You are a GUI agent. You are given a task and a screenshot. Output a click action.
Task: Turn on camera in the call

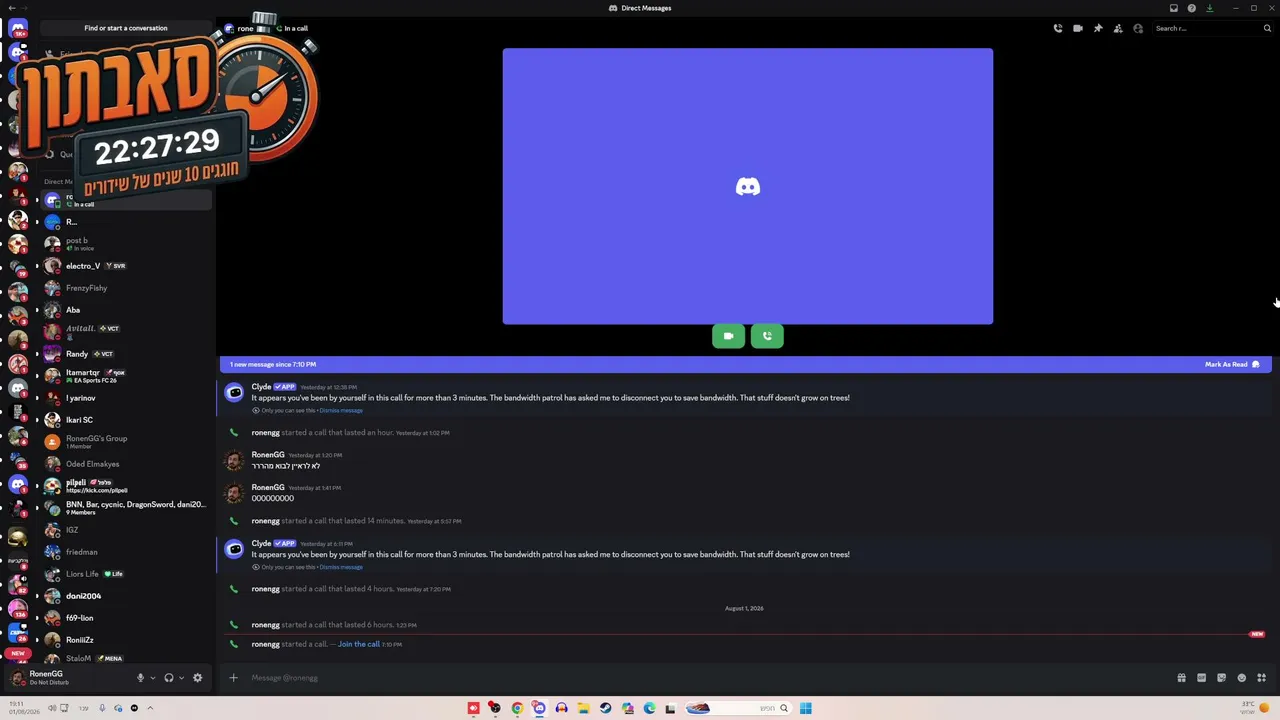[x=728, y=336]
